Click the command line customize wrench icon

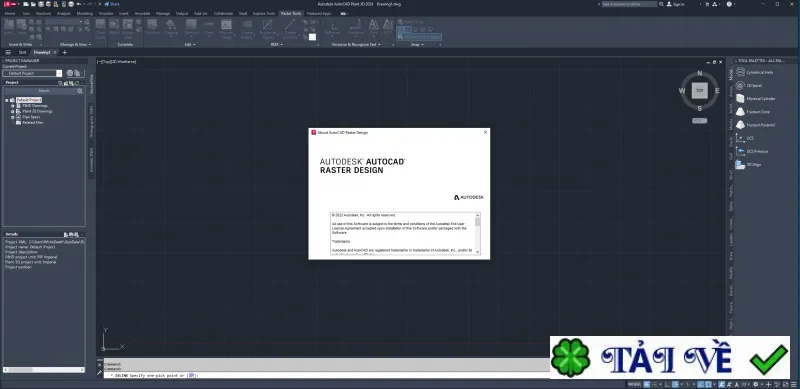point(100,373)
